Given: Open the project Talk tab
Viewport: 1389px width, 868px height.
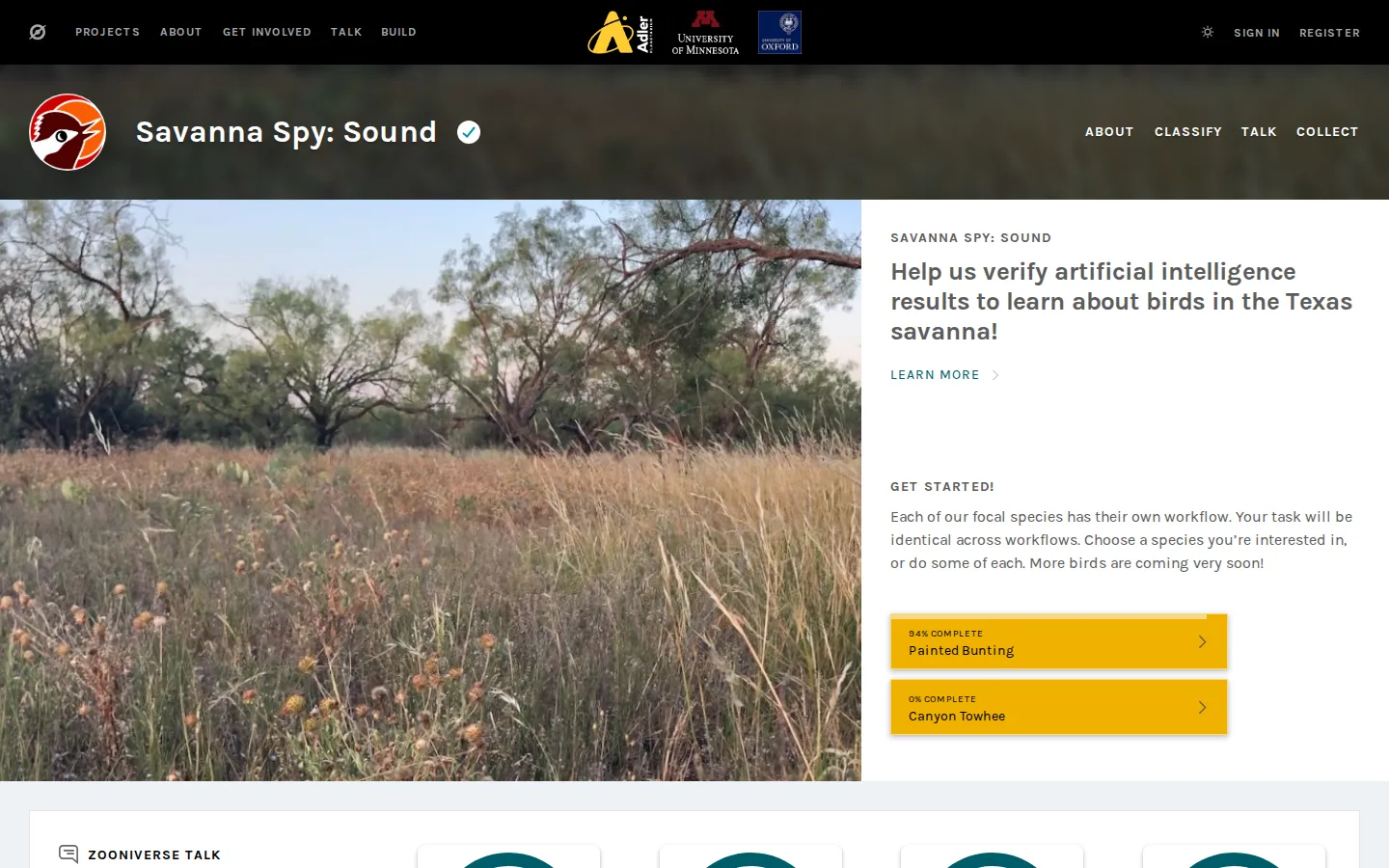Looking at the screenshot, I should (x=1259, y=132).
